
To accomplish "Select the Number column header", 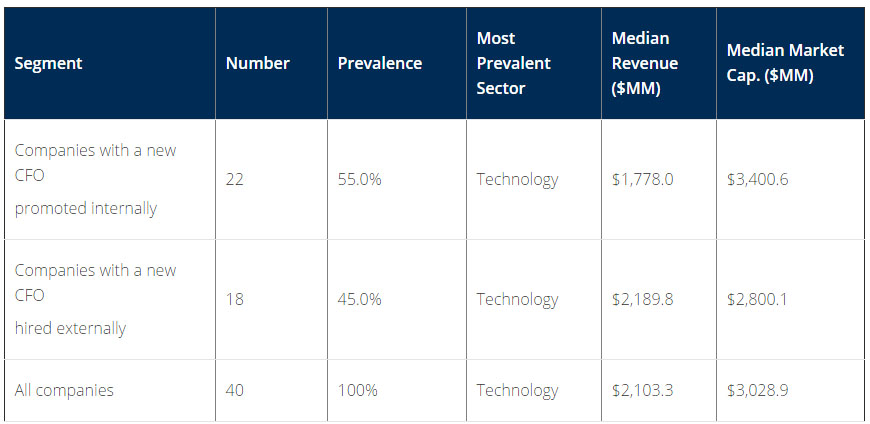I will [x=257, y=63].
